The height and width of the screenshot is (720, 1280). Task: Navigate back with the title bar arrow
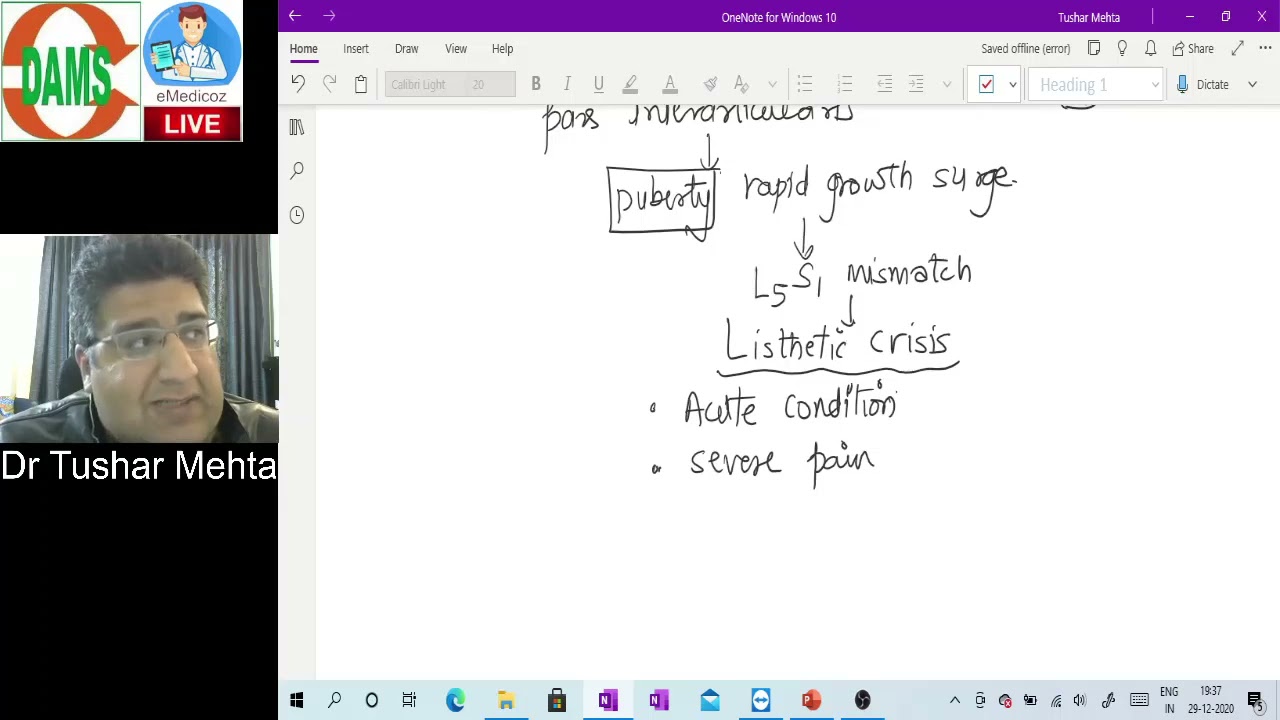click(x=294, y=16)
